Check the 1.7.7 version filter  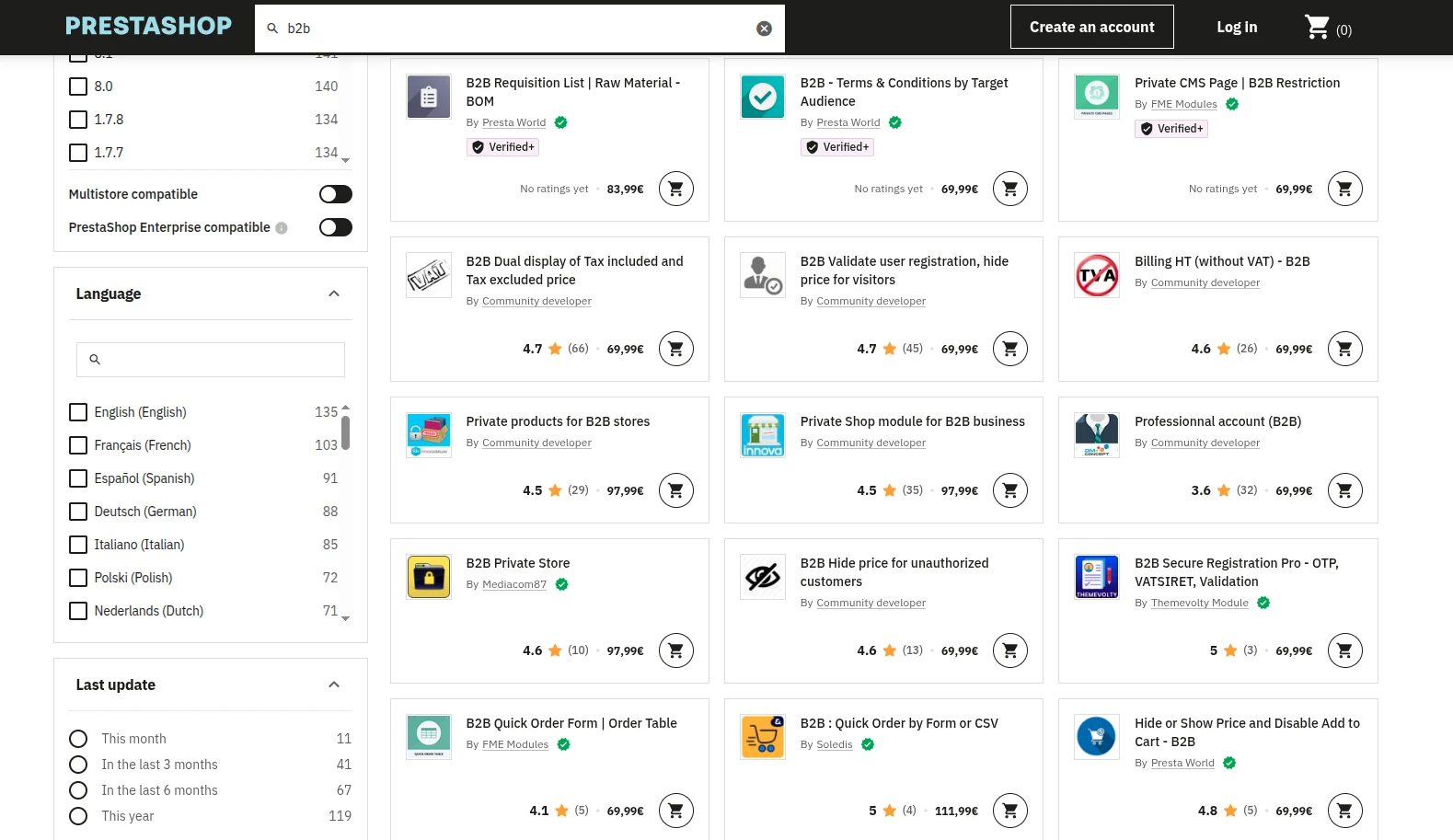tap(78, 153)
